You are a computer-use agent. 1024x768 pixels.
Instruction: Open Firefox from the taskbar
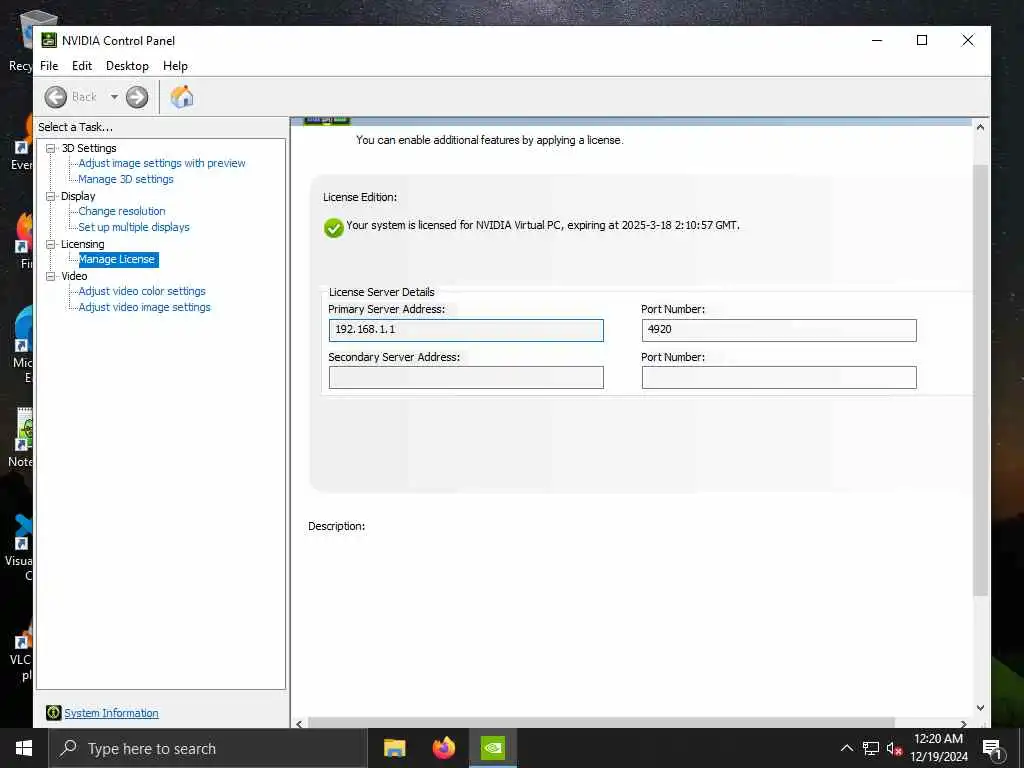(444, 748)
